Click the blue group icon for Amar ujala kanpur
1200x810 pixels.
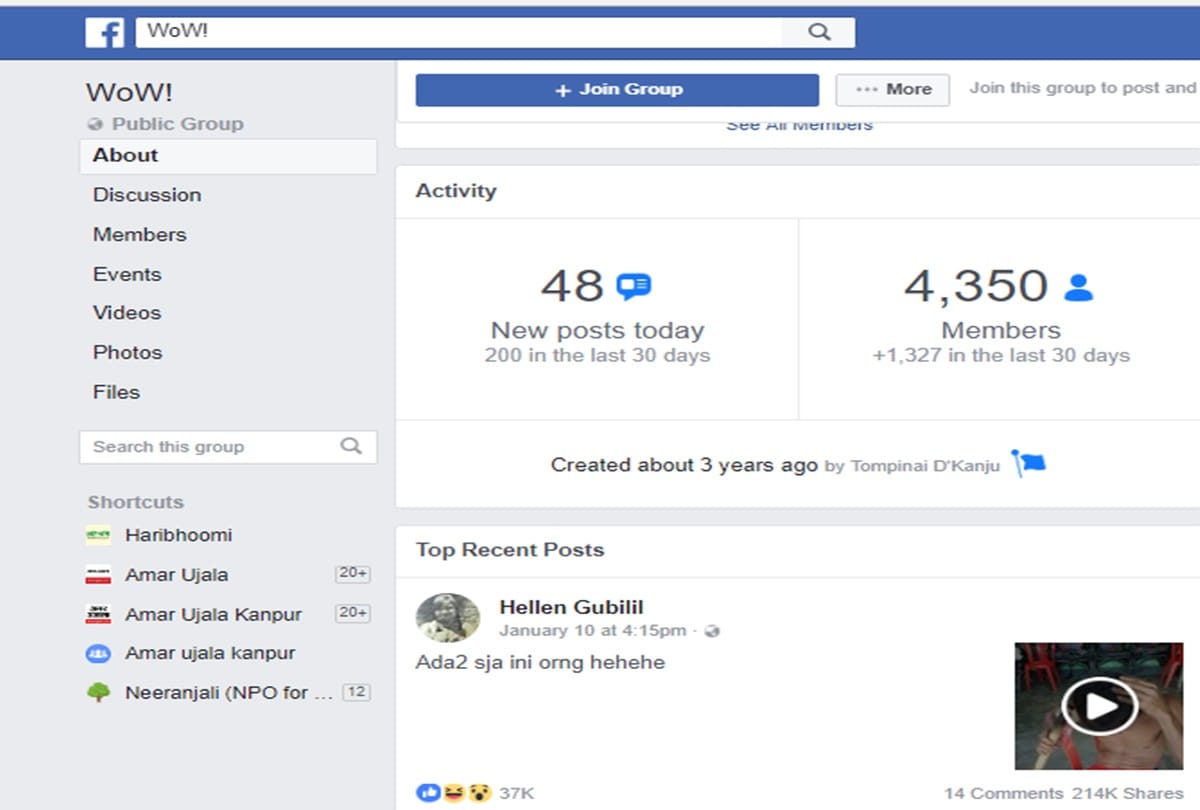pyautogui.click(x=98, y=653)
